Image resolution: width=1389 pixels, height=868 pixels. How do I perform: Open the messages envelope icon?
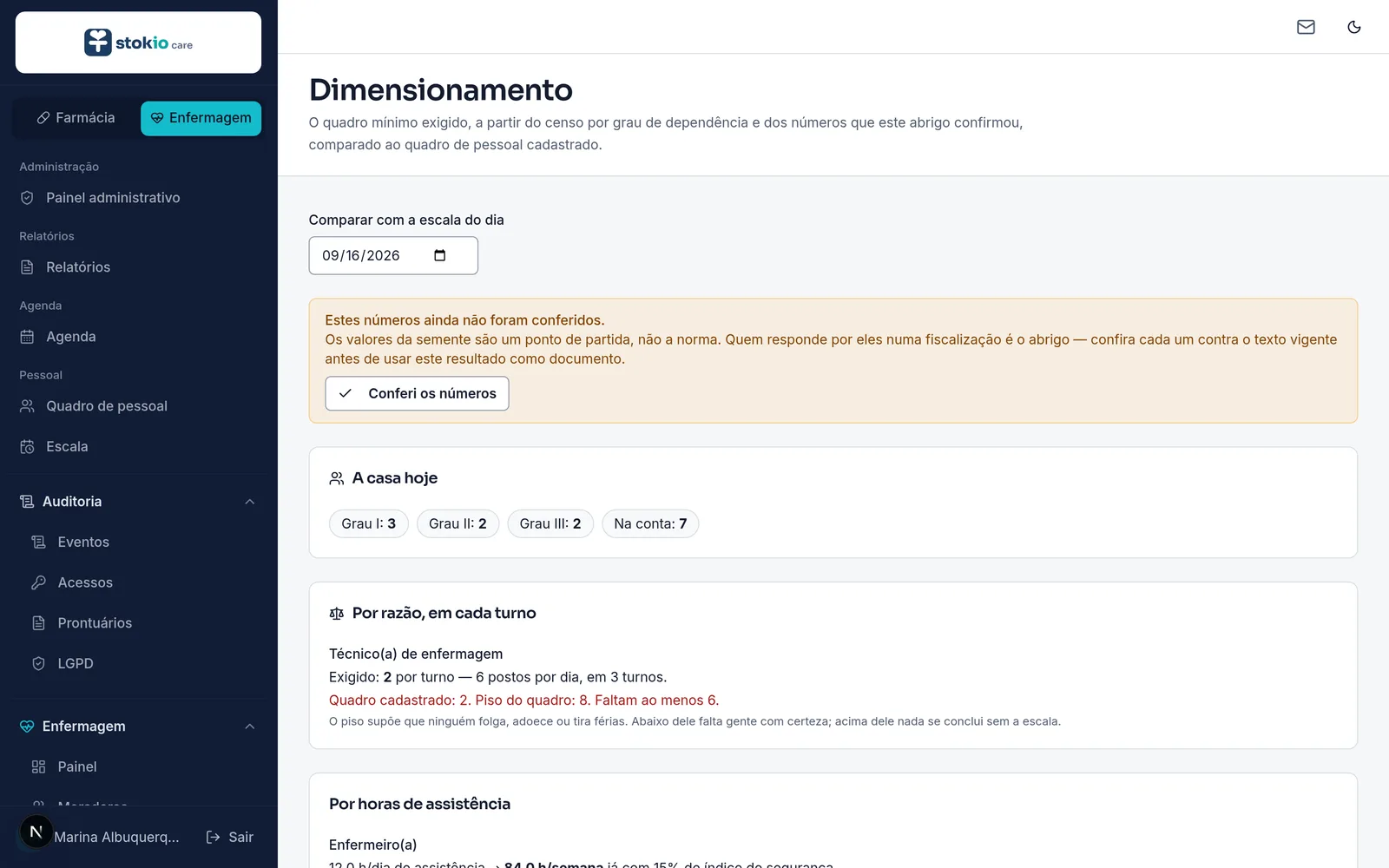tap(1306, 27)
